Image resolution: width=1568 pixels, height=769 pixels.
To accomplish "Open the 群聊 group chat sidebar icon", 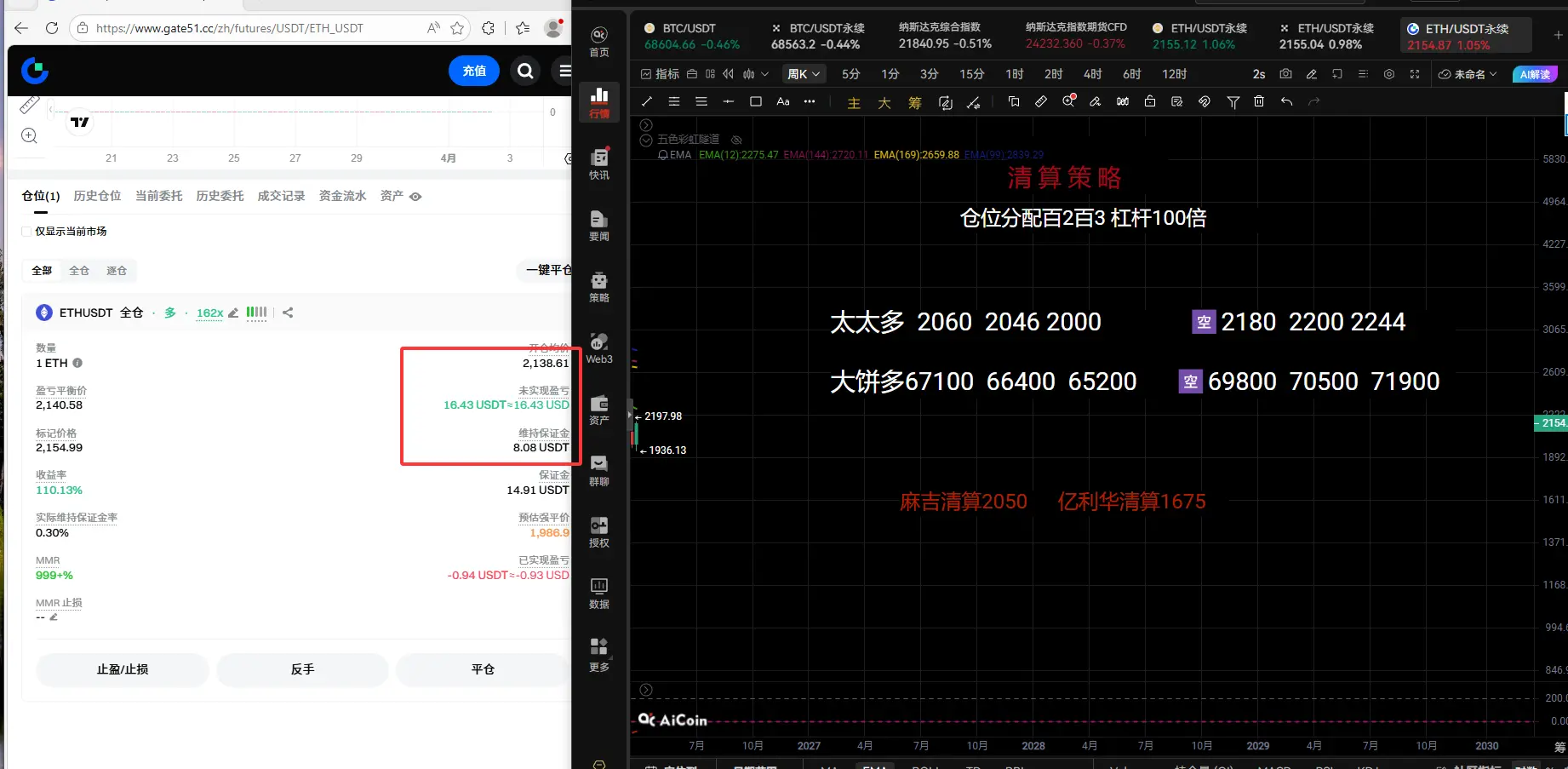I will (599, 471).
